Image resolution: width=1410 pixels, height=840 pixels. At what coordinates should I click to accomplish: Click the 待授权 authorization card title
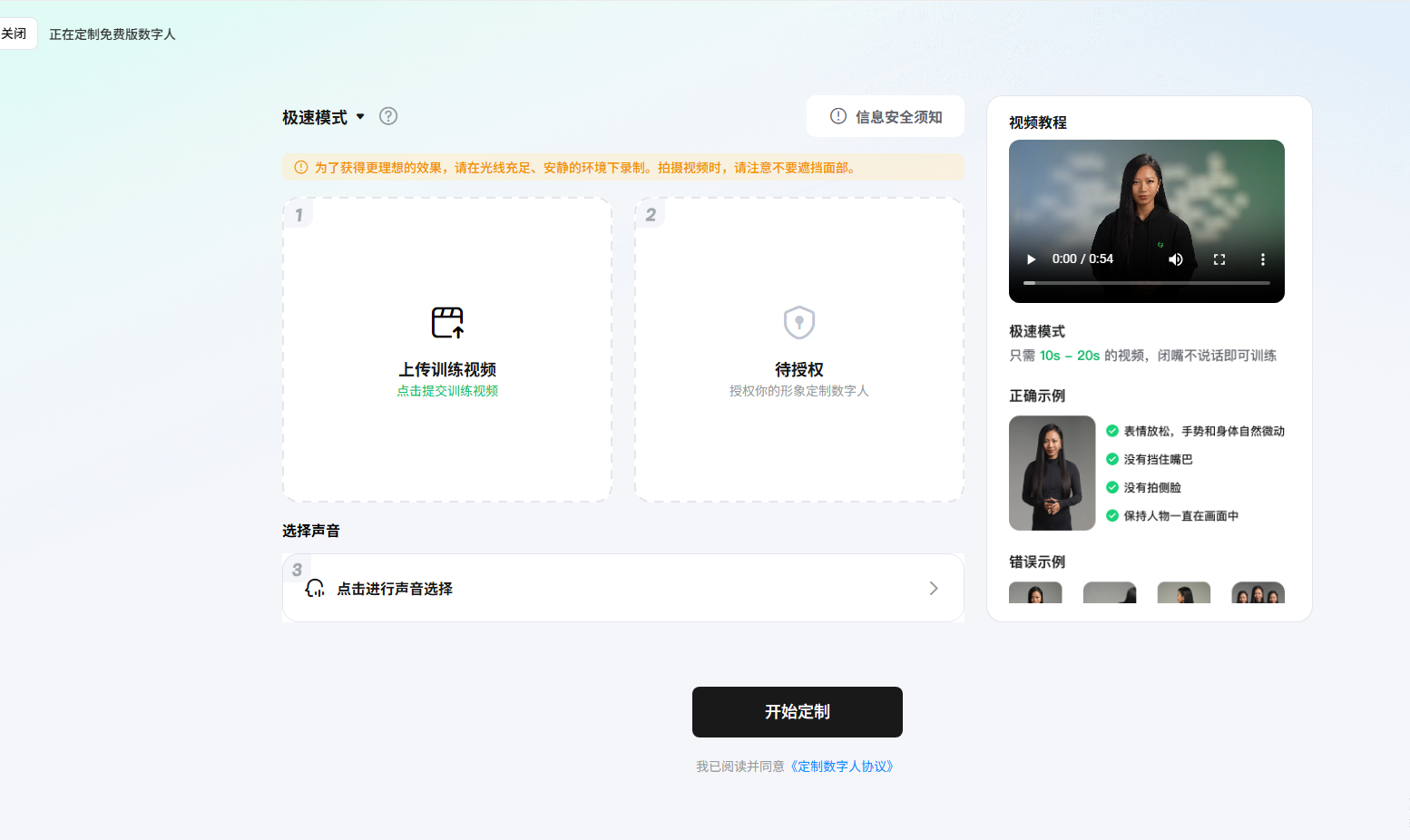tap(799, 369)
